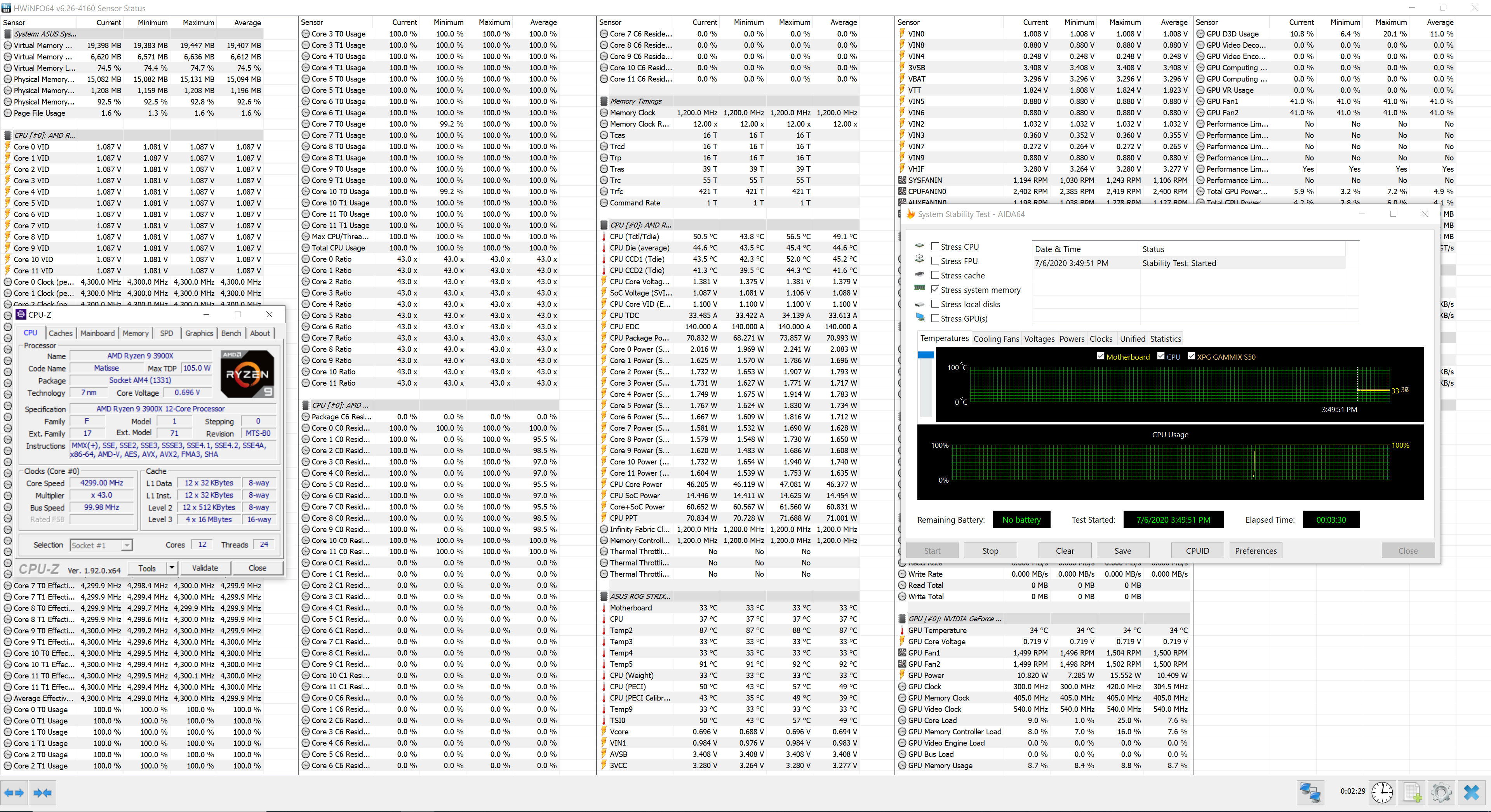The image size is (1491, 812).
Task: Click the HWiNFO64 title bar icon
Action: coord(6,8)
